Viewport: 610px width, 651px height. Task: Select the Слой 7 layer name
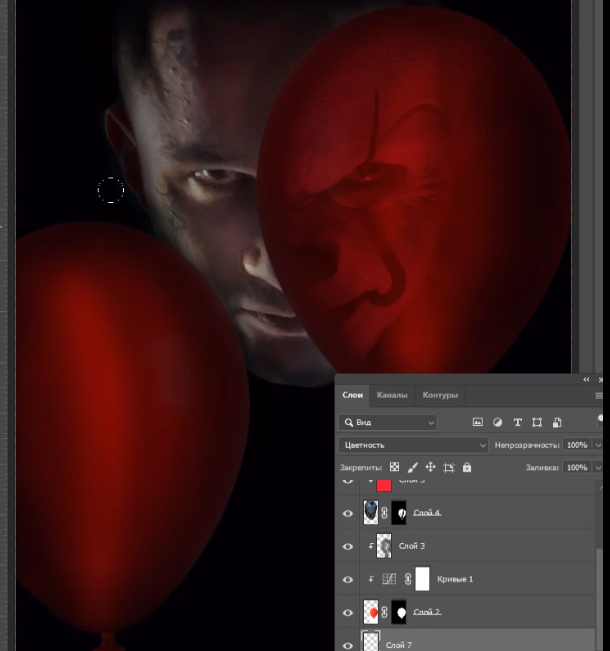398,645
